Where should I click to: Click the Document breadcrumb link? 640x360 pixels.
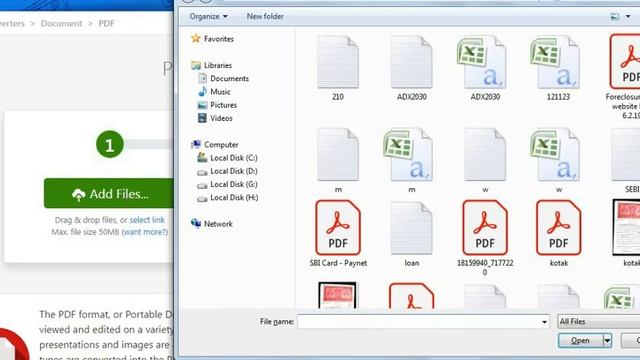coord(62,24)
